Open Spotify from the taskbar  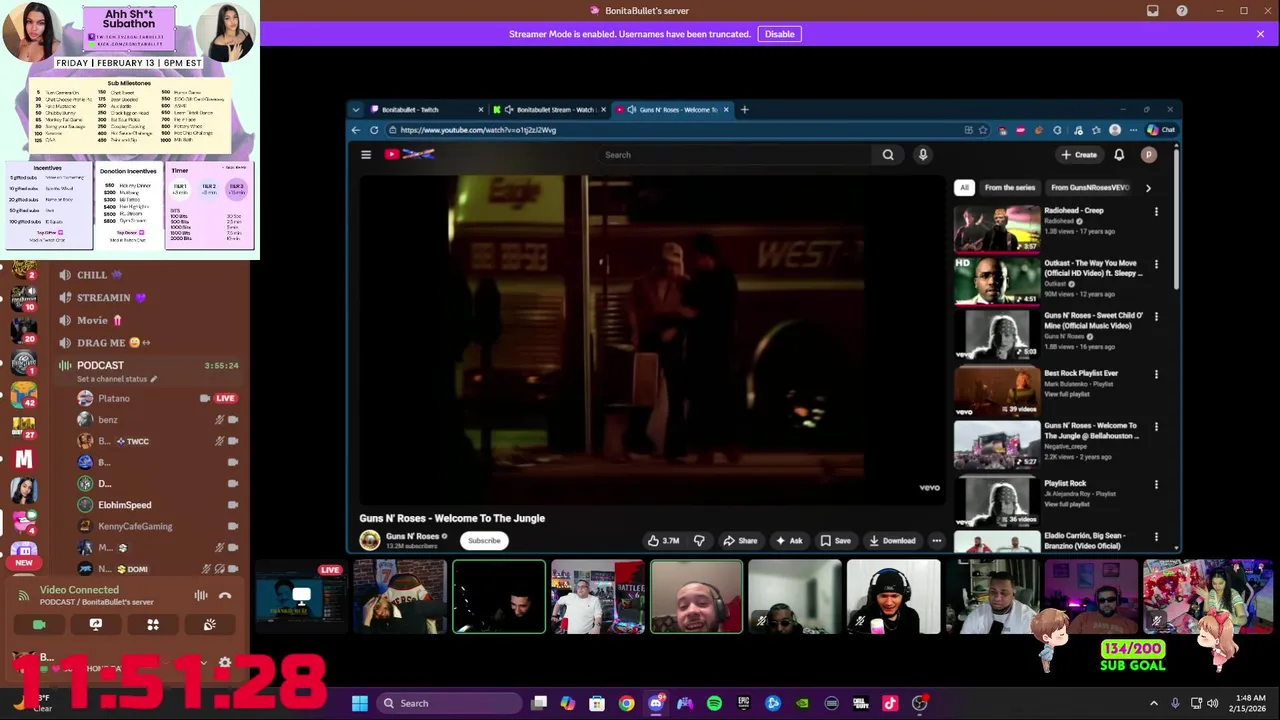click(714, 703)
